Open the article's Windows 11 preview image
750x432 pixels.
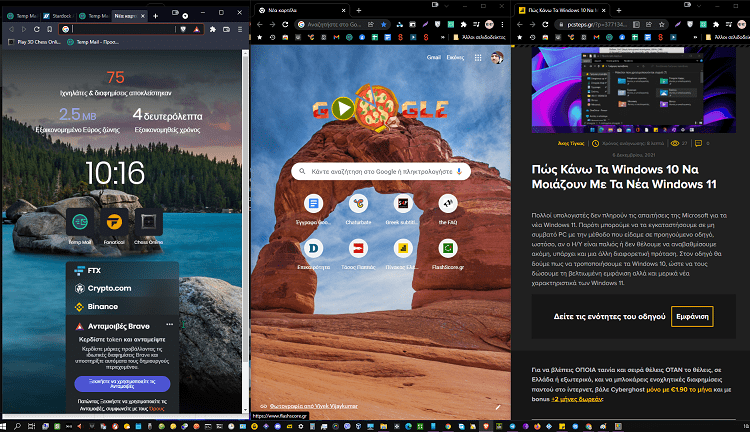click(x=634, y=89)
